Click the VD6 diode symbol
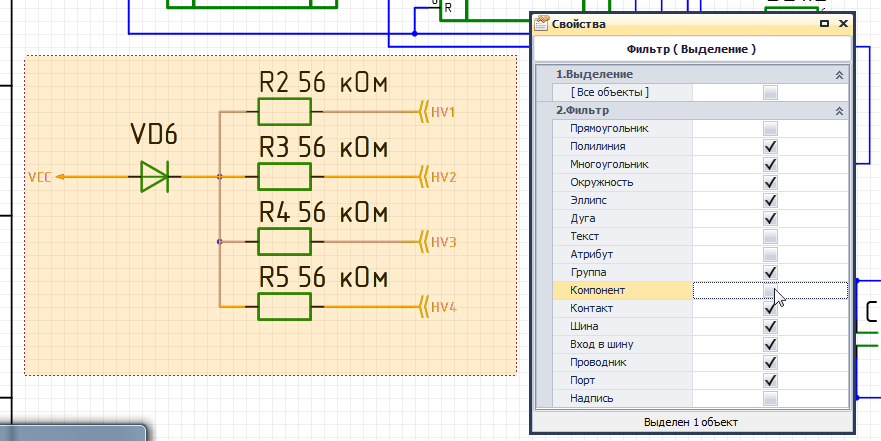Viewport: 881px width, 441px height. (154, 177)
